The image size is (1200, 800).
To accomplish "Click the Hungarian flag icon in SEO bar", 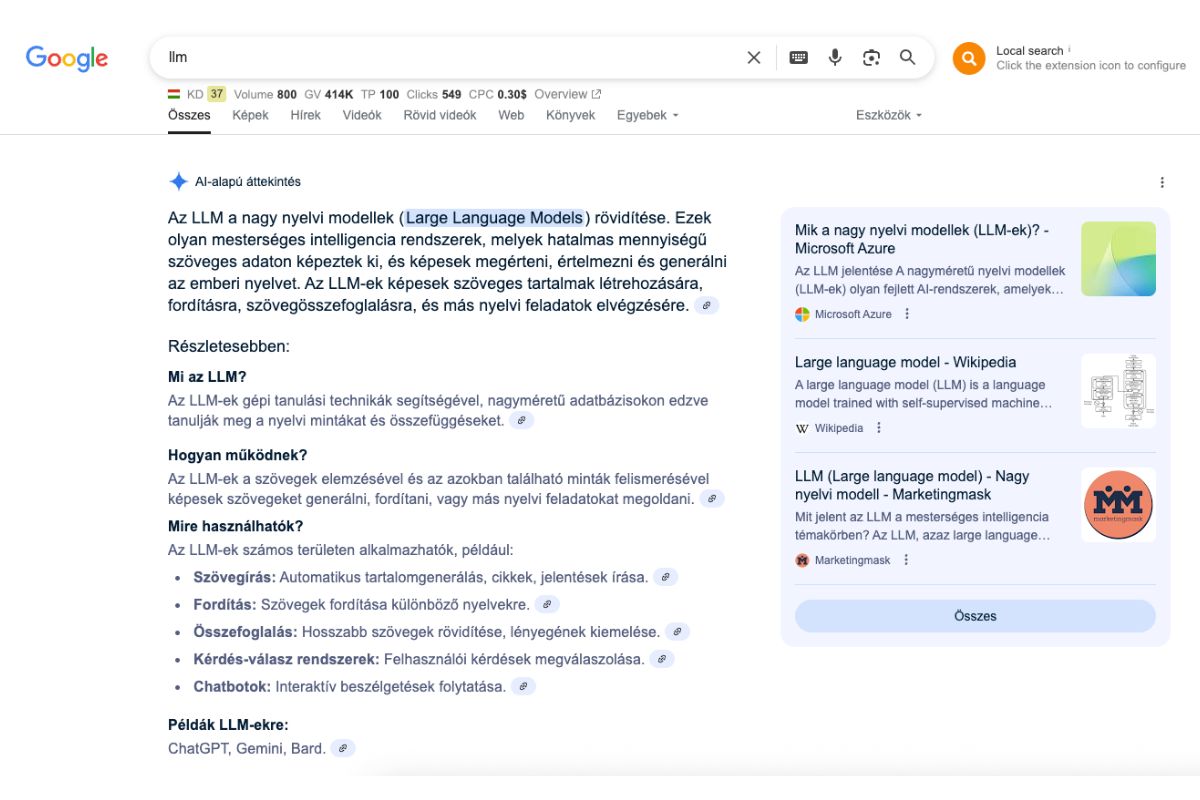I will 174,94.
